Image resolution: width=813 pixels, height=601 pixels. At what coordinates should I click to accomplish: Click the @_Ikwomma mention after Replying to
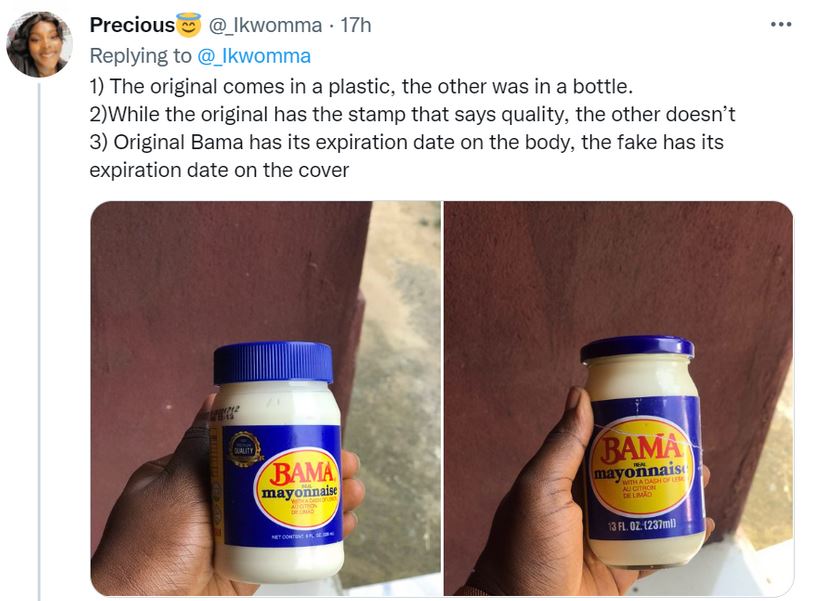[x=258, y=55]
